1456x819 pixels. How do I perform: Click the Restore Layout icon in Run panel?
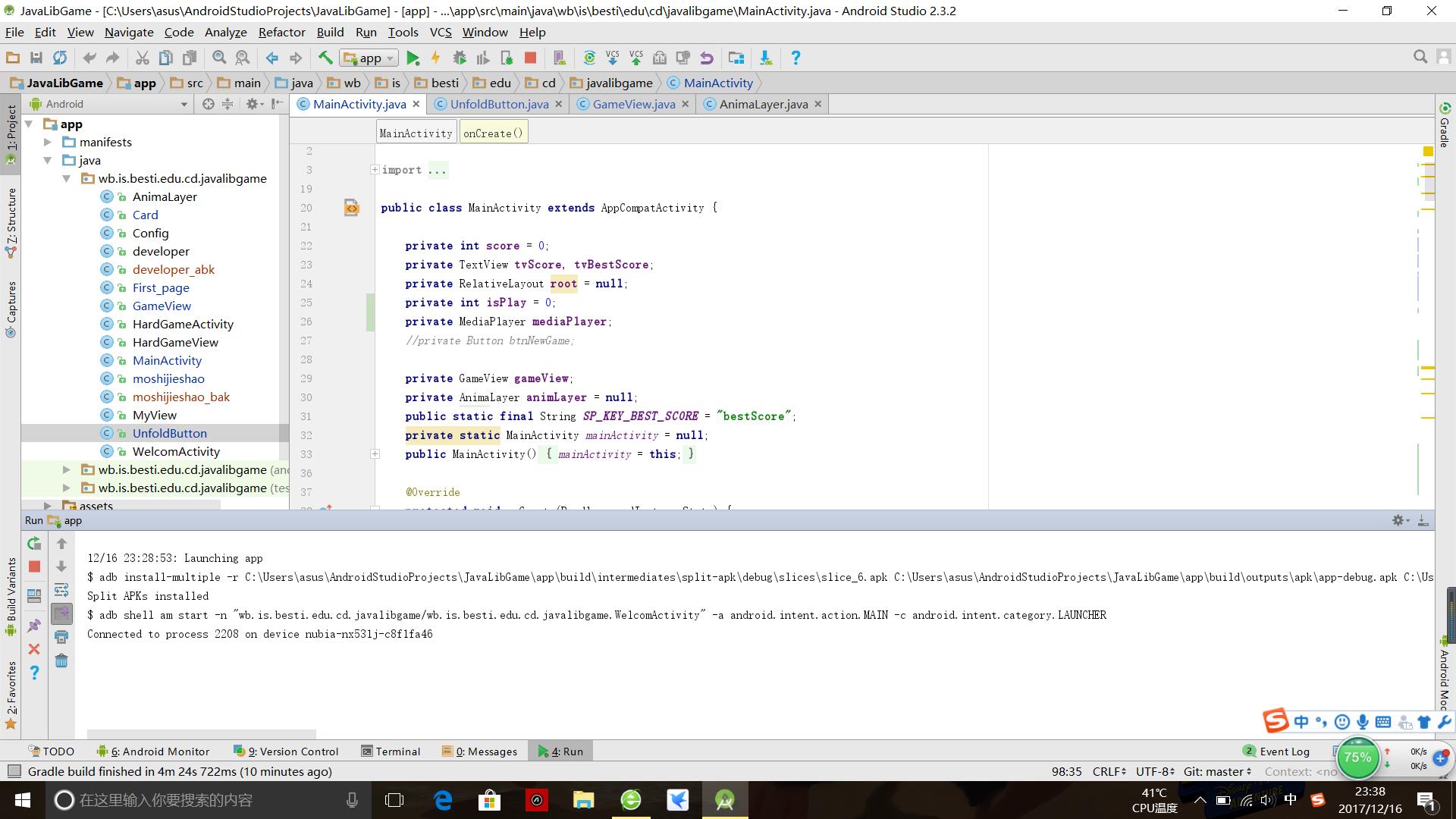pos(34,595)
